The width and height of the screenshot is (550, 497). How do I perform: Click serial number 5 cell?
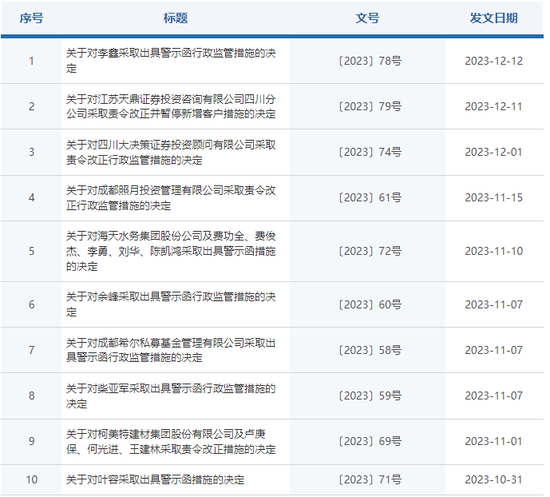(x=31, y=251)
